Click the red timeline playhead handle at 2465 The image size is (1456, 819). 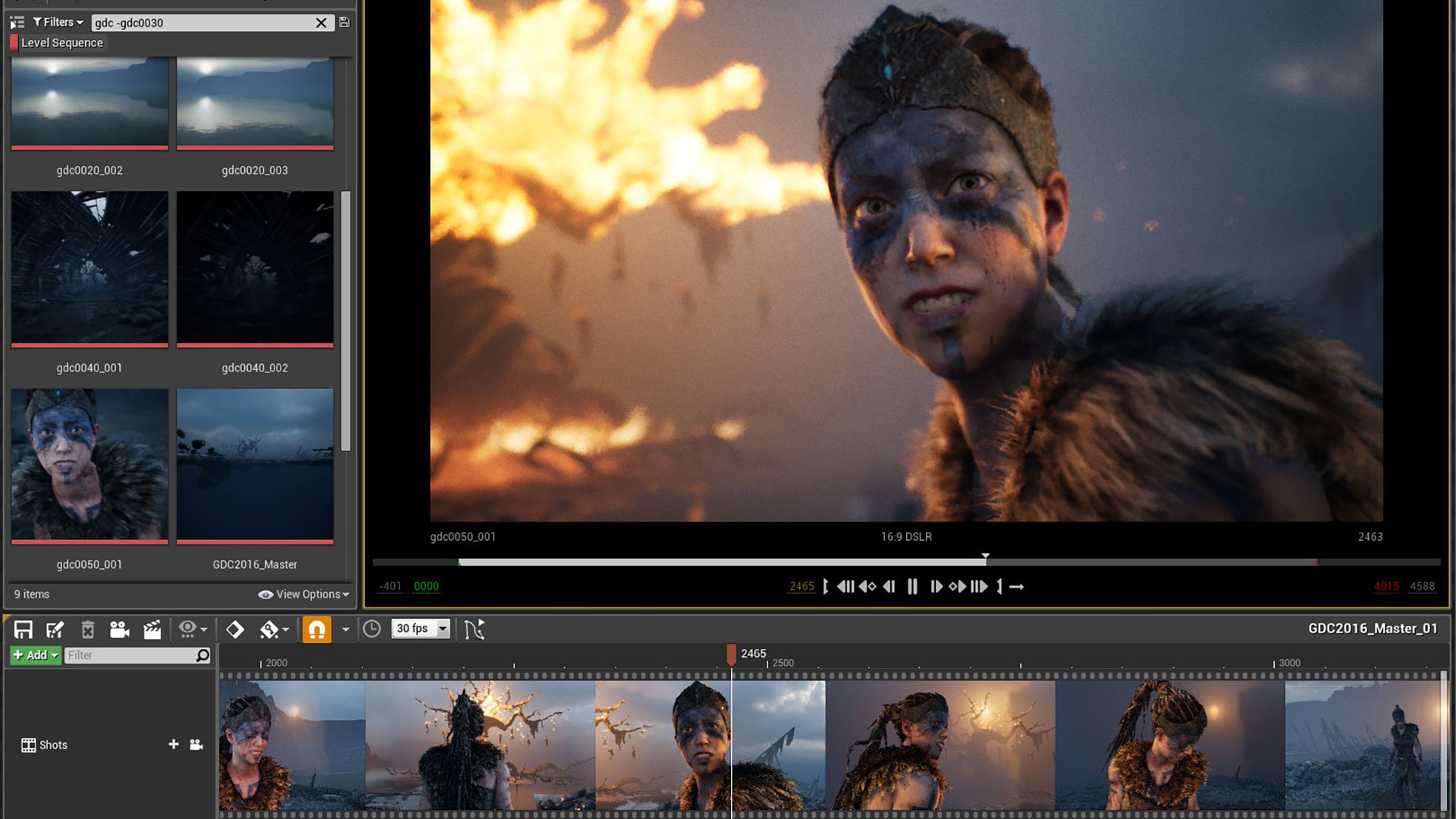click(x=731, y=654)
